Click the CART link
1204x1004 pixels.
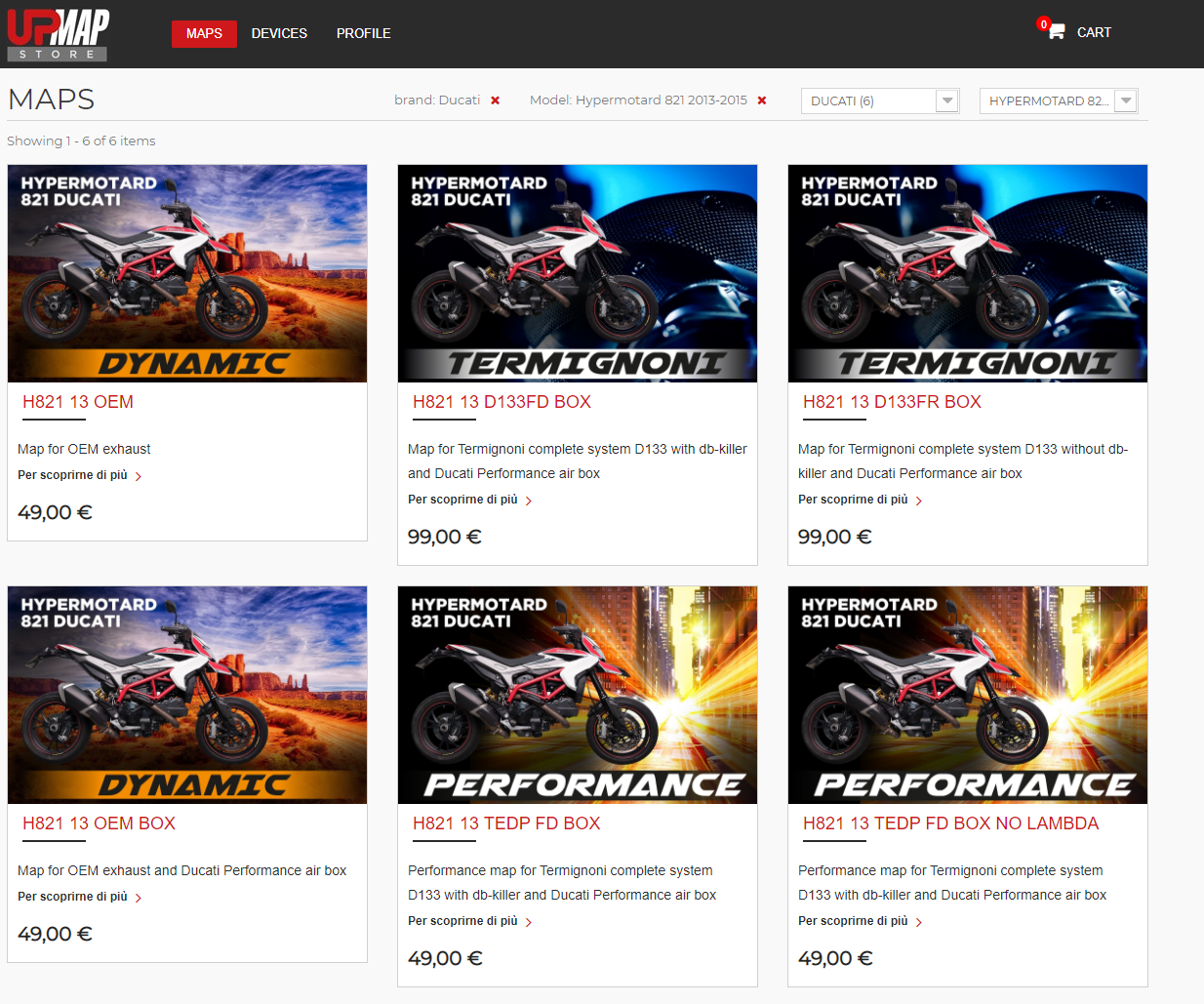(1094, 32)
